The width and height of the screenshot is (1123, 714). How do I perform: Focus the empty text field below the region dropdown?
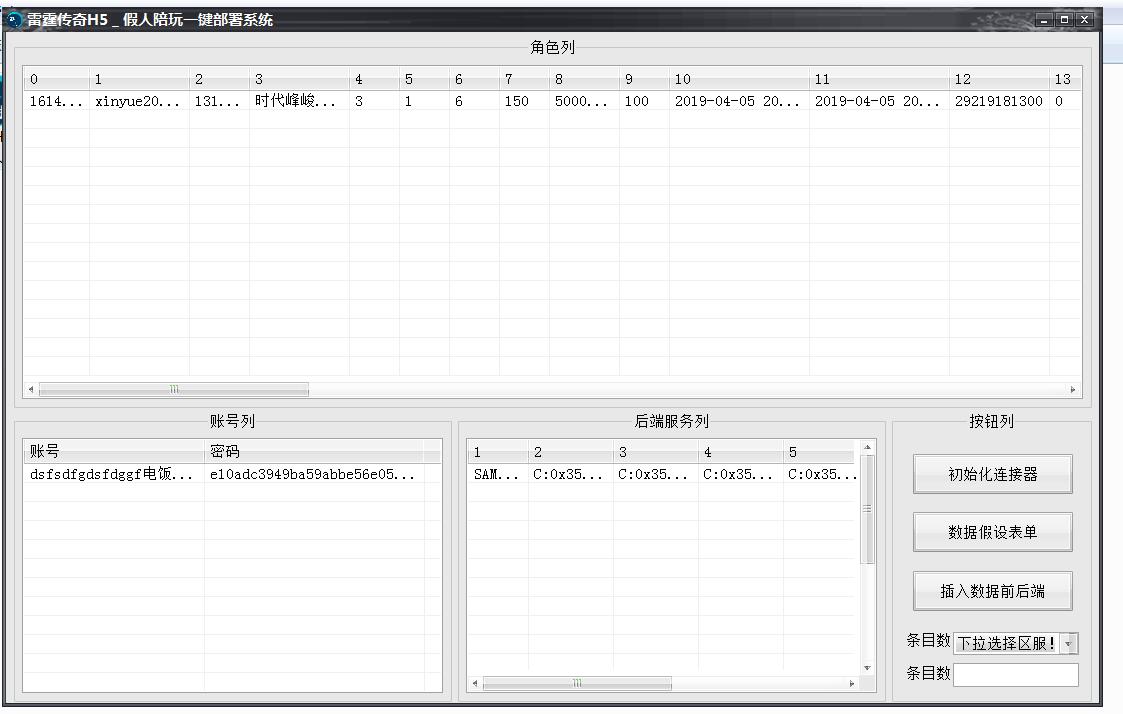point(1015,675)
